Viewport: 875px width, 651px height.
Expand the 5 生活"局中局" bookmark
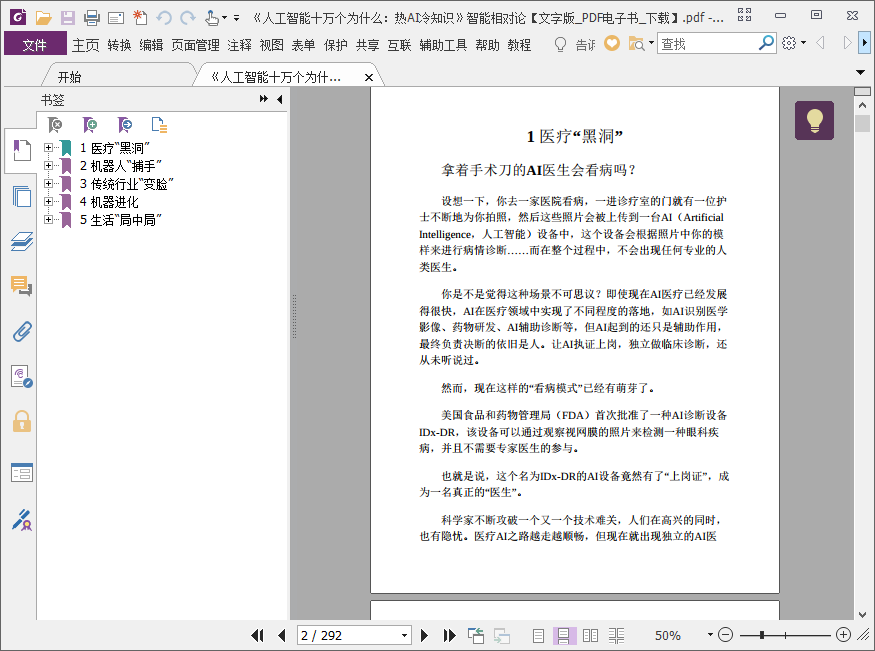(x=49, y=220)
